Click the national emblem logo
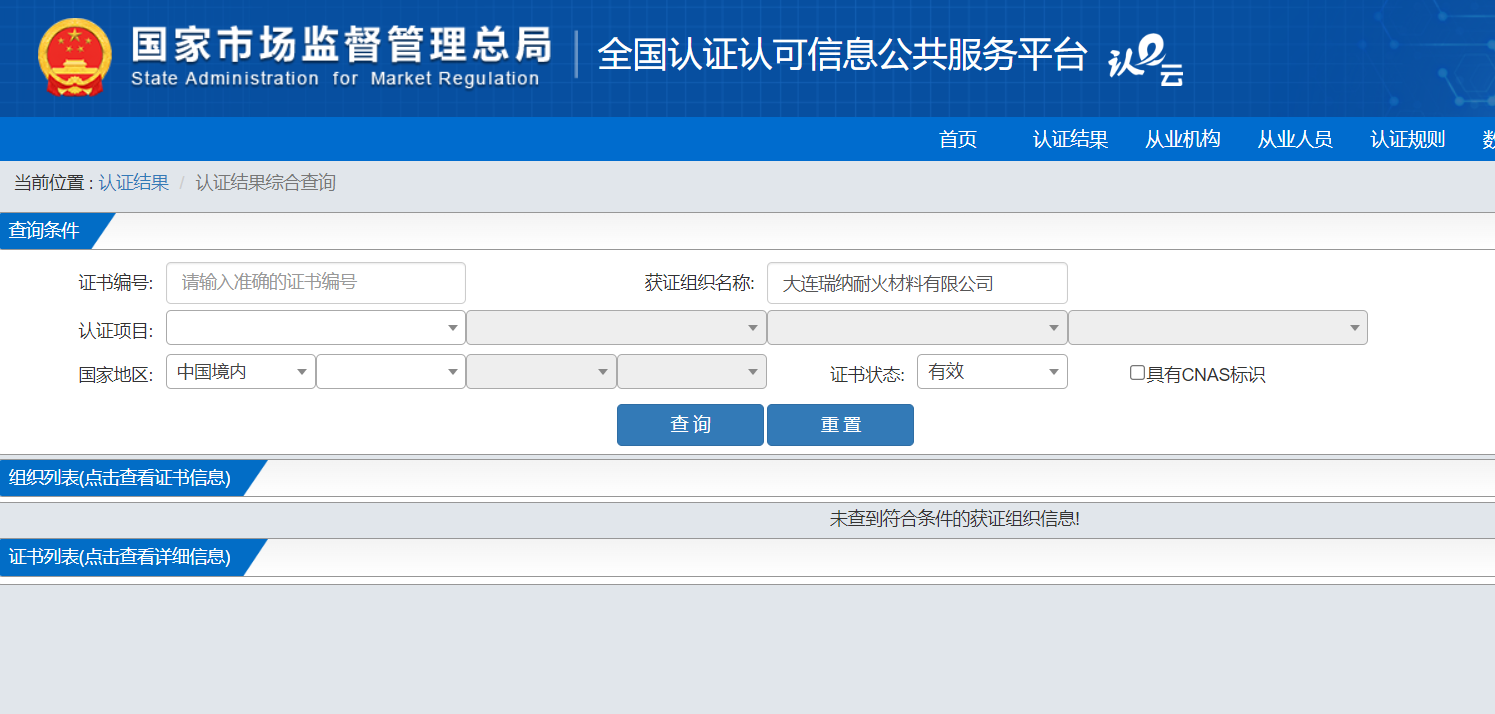The image size is (1495, 714). [x=76, y=57]
